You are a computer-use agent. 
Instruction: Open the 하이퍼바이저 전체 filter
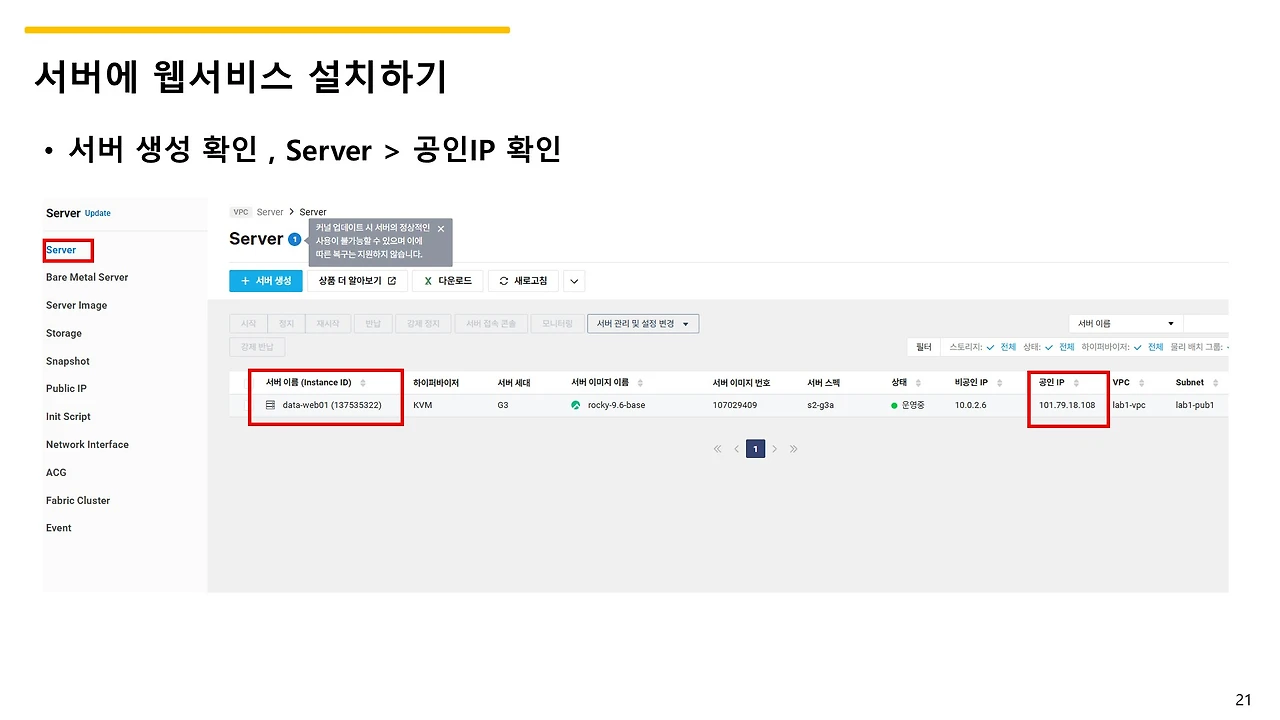click(1148, 347)
